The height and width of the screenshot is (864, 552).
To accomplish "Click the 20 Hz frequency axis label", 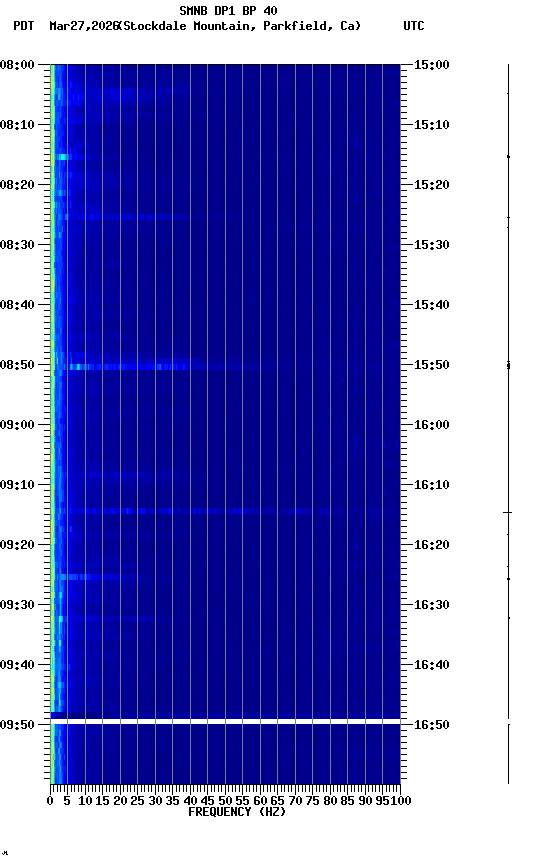I will (x=120, y=801).
